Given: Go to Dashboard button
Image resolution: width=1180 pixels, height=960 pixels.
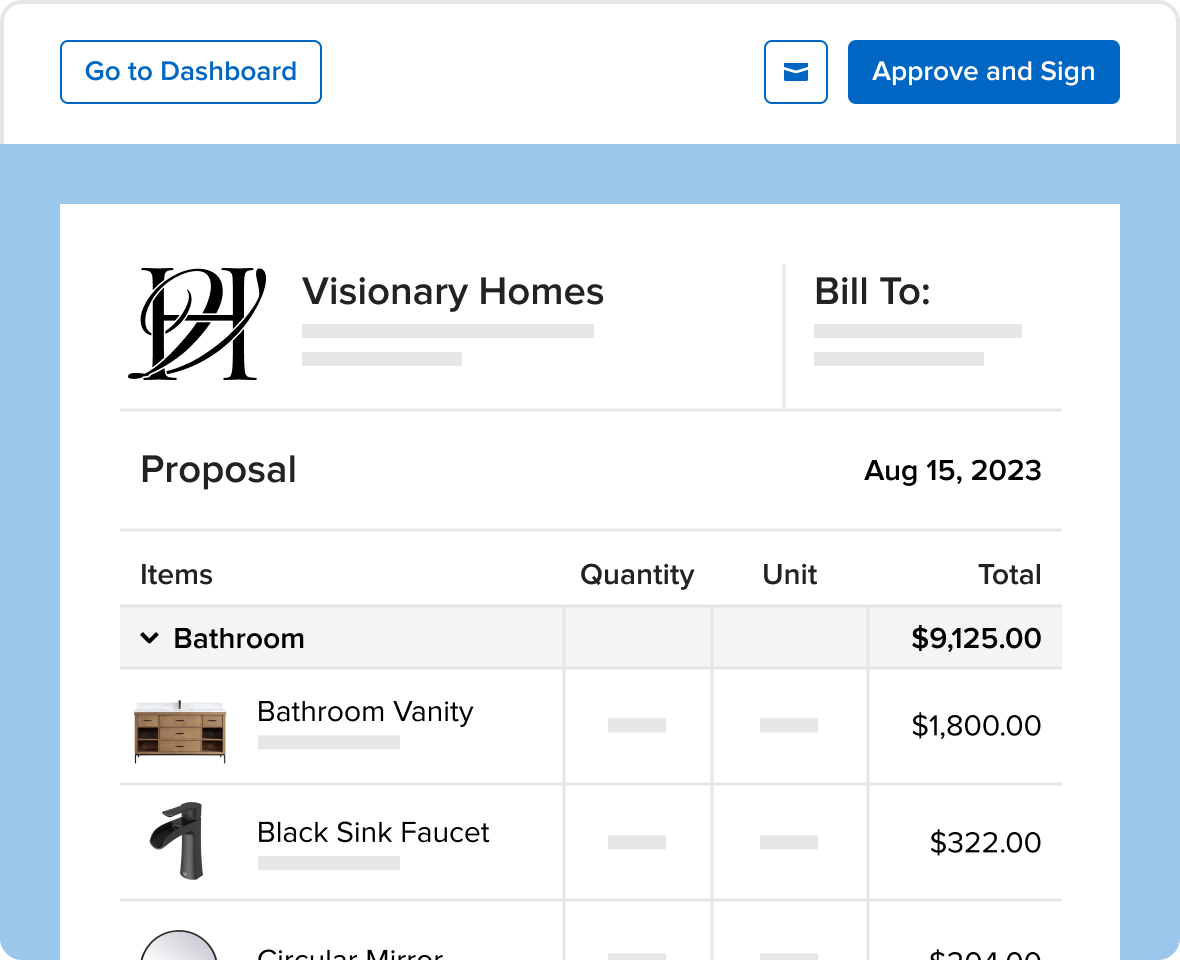Looking at the screenshot, I should (x=191, y=72).
